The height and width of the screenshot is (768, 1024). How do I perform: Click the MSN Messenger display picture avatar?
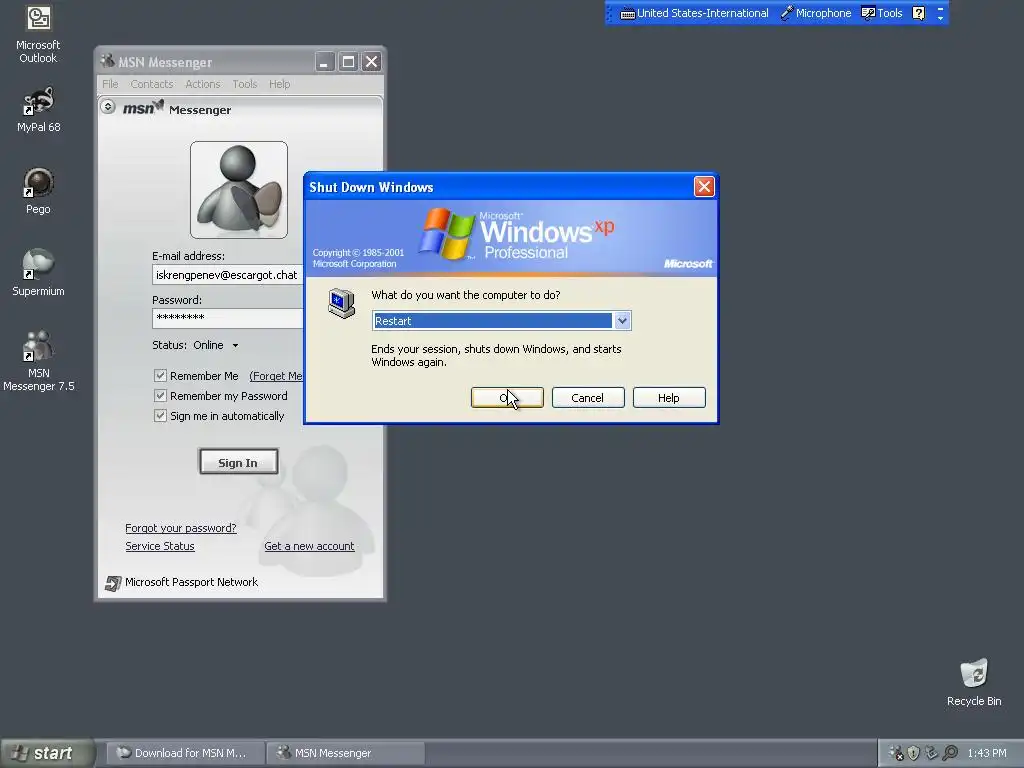click(x=238, y=190)
